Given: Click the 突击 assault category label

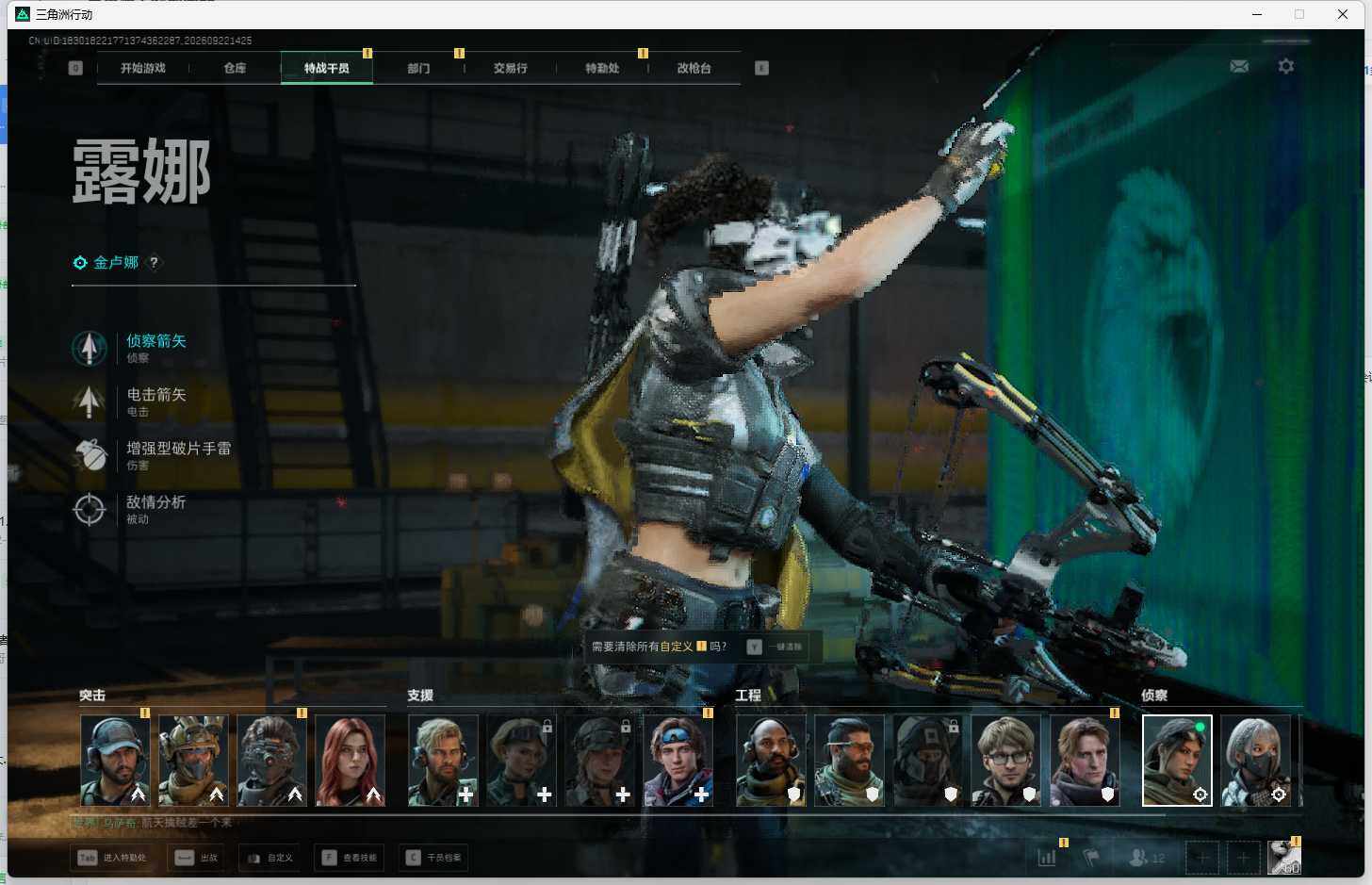Looking at the screenshot, I should [x=92, y=696].
